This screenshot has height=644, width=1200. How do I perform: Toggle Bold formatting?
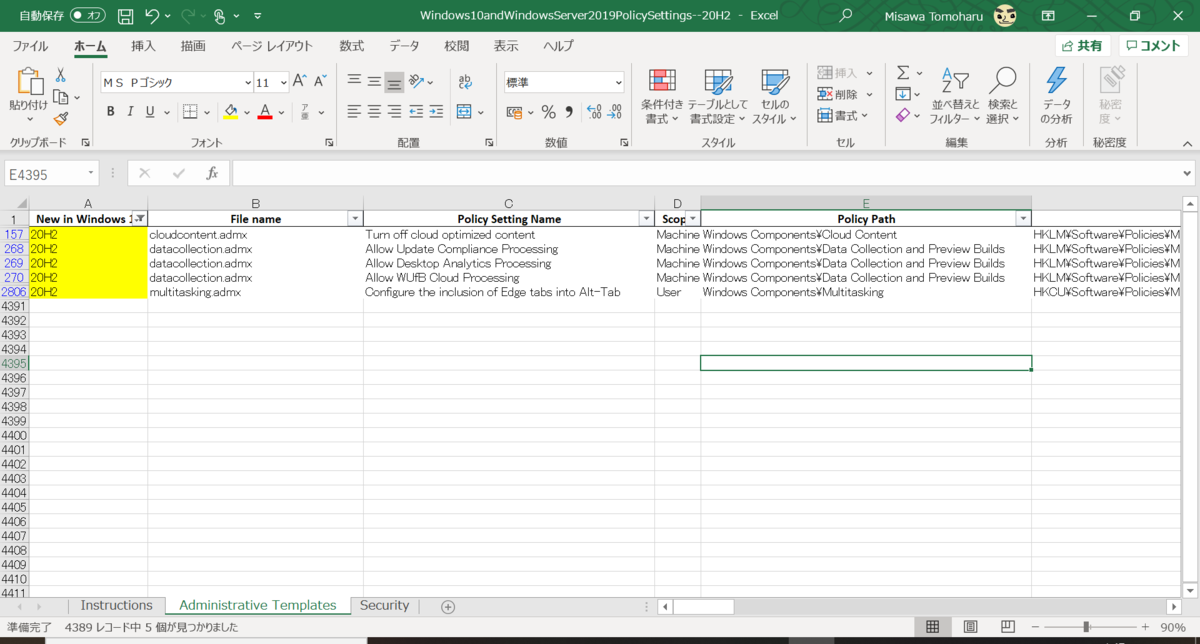point(111,112)
